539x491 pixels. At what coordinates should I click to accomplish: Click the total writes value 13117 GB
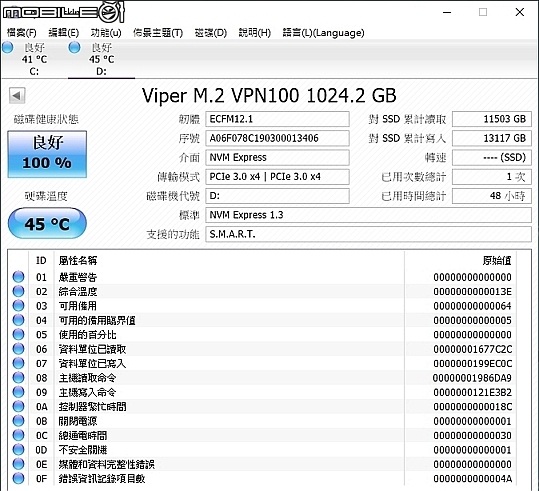(x=492, y=138)
